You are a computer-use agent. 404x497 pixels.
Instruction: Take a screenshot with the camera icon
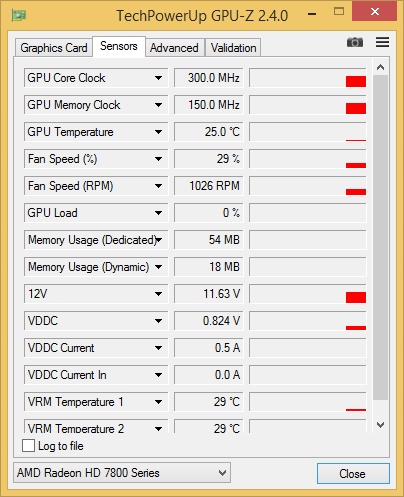click(355, 42)
